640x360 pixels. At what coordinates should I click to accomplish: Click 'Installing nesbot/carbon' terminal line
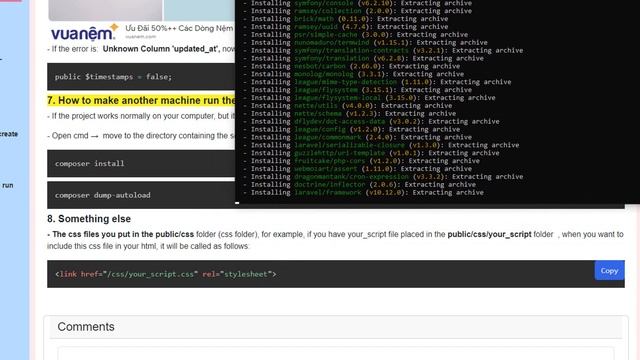pos(351,66)
